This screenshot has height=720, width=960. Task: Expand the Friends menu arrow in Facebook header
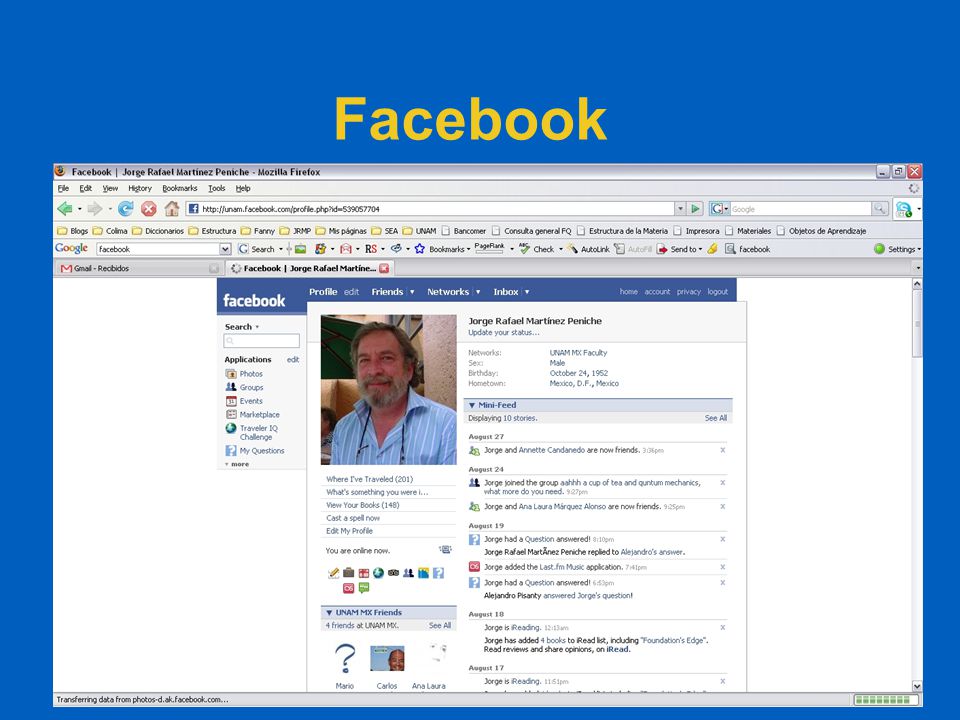click(x=412, y=292)
